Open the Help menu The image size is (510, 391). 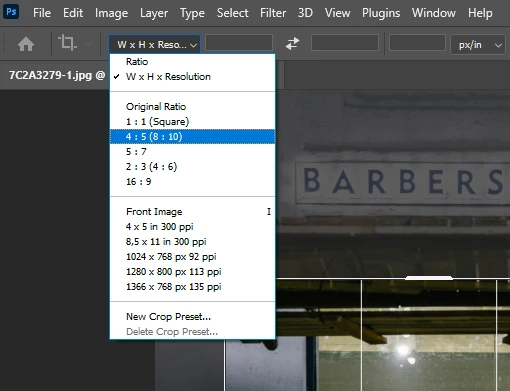[x=480, y=13]
